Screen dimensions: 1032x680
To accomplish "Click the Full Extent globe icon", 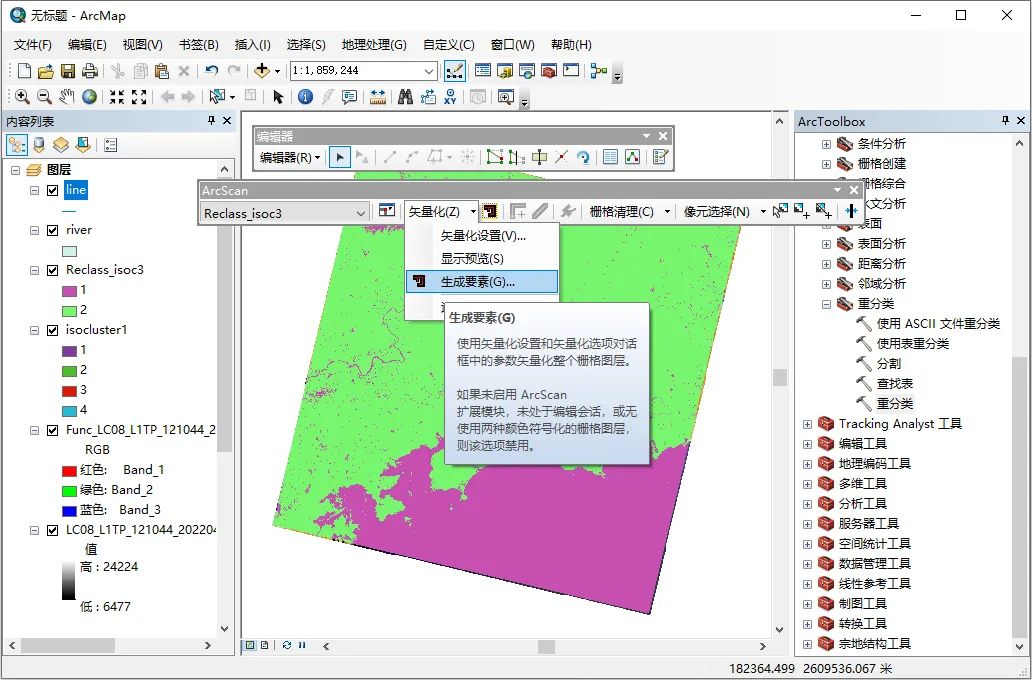I will tap(89, 97).
